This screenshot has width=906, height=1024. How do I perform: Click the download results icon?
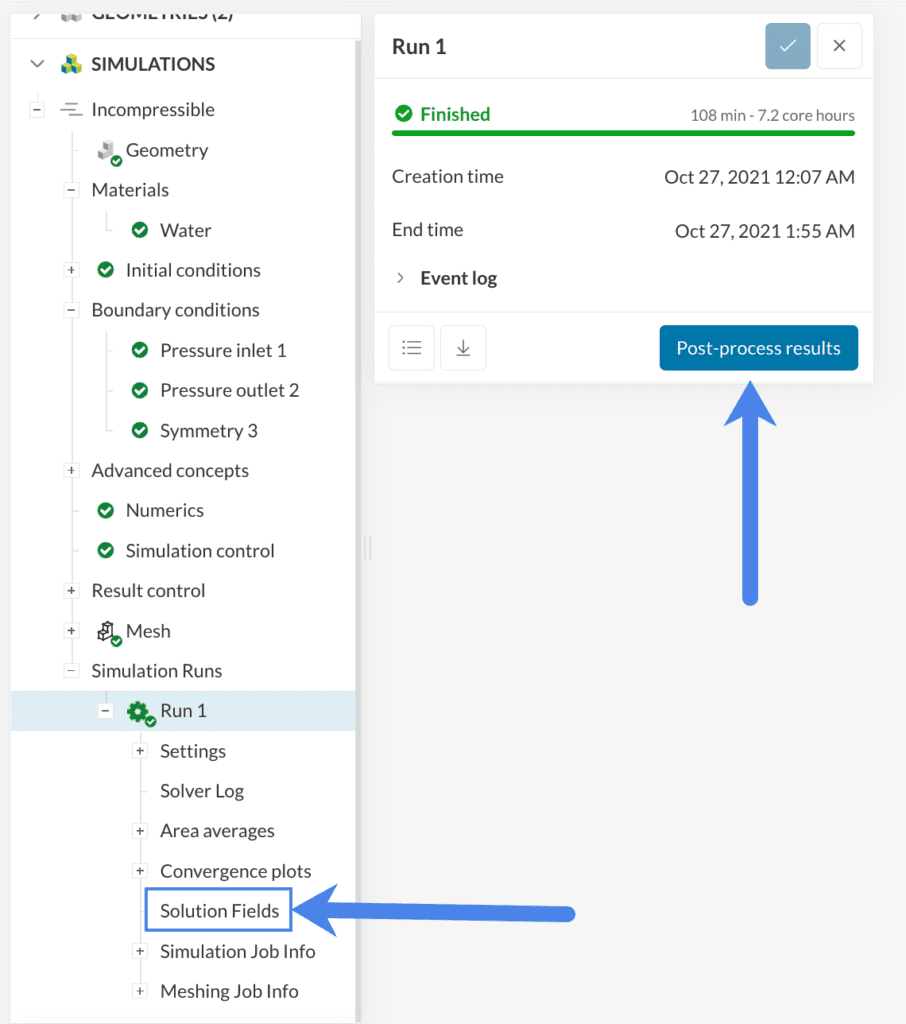(x=463, y=347)
